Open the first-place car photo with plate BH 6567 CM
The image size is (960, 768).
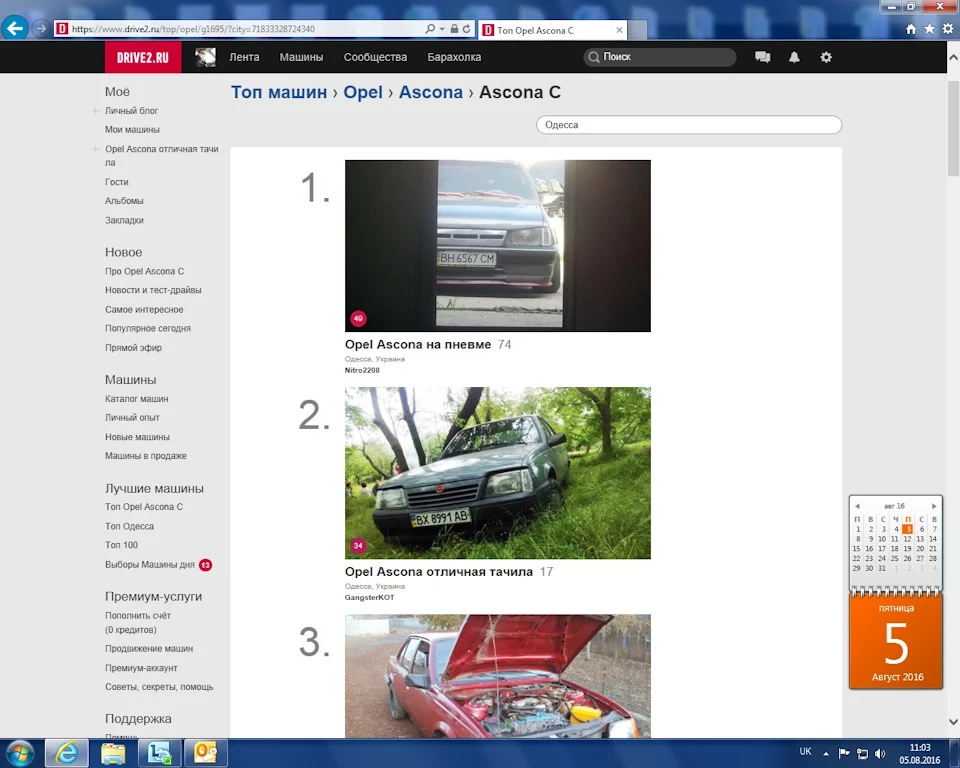coord(498,246)
